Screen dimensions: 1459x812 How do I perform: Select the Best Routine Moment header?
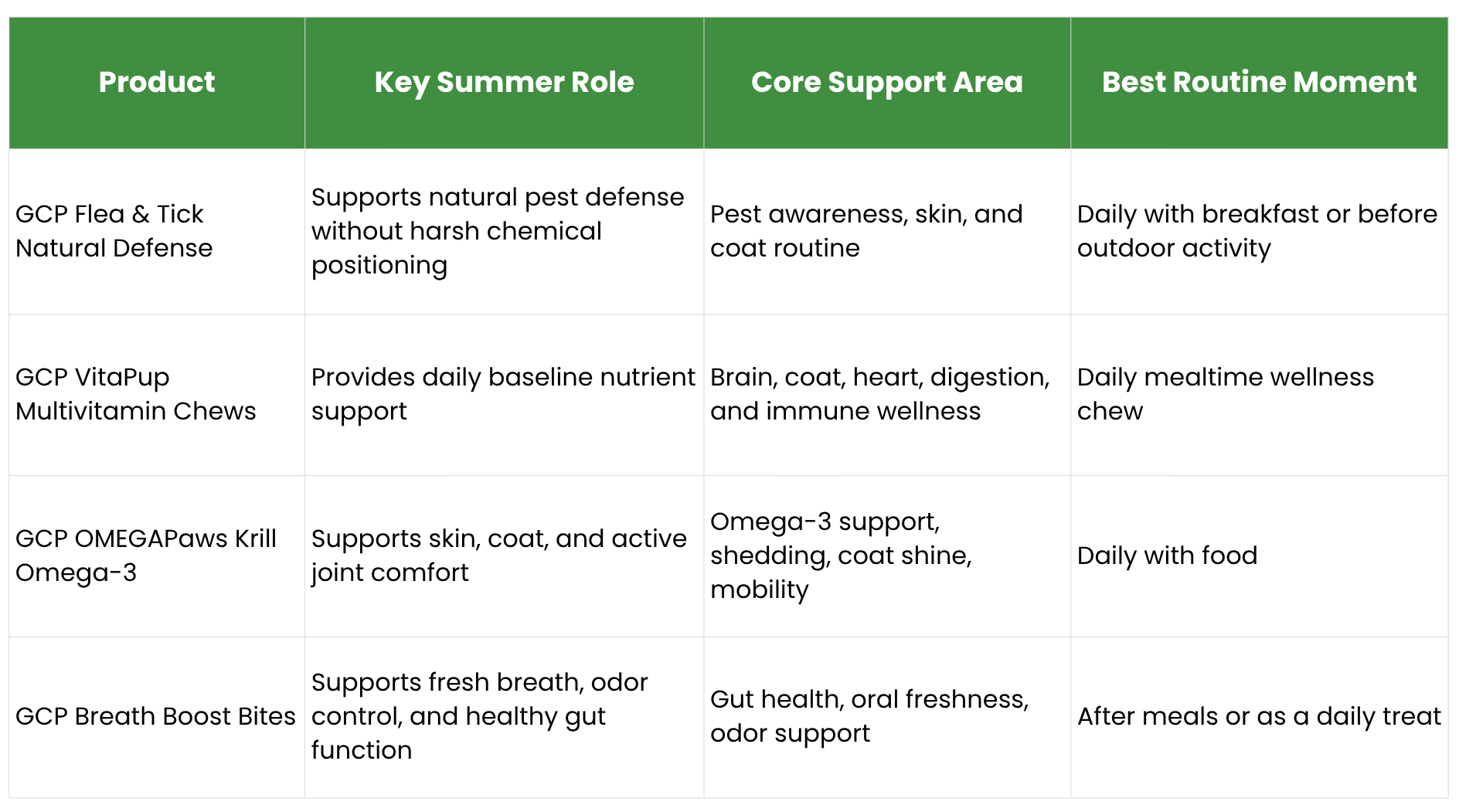pos(1259,83)
